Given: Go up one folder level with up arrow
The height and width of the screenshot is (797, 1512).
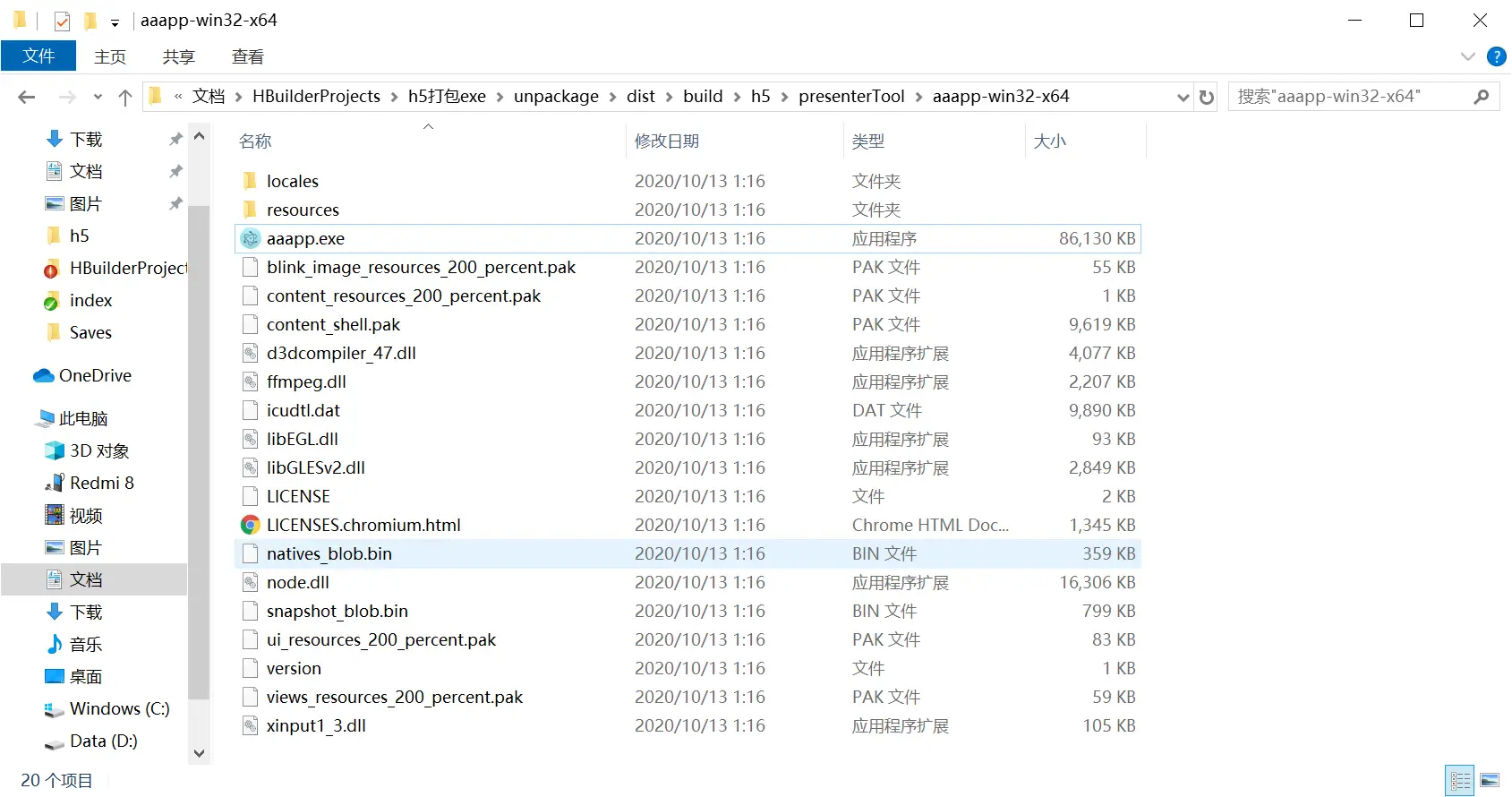Looking at the screenshot, I should pos(125,97).
